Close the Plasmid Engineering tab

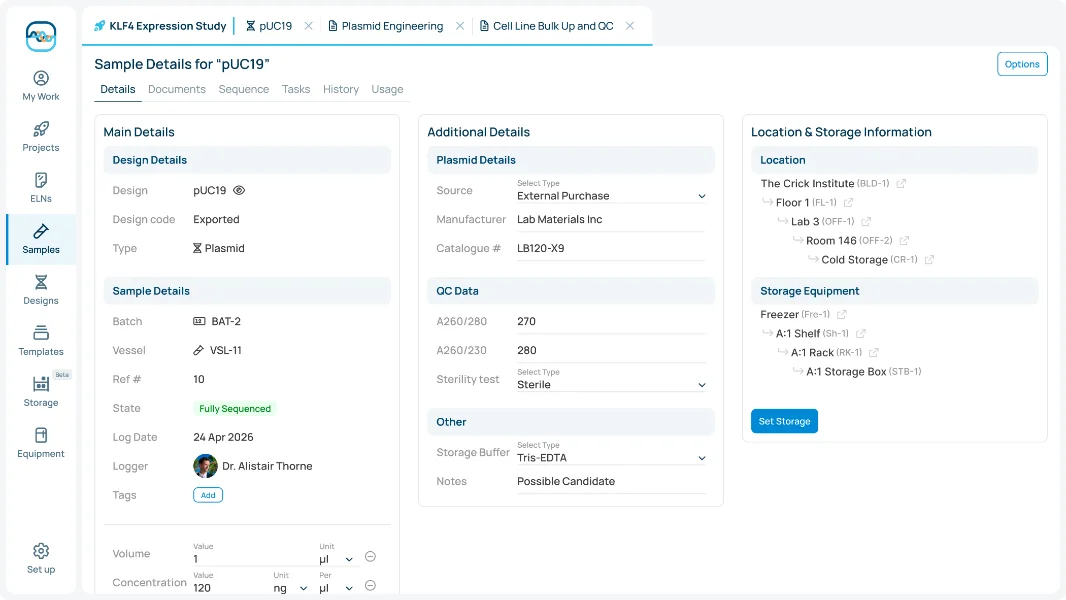point(460,26)
